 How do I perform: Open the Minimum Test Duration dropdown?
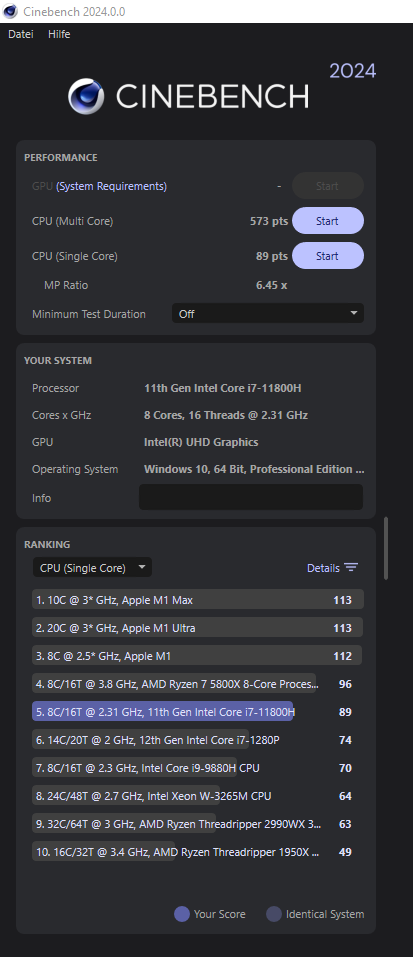(x=268, y=314)
